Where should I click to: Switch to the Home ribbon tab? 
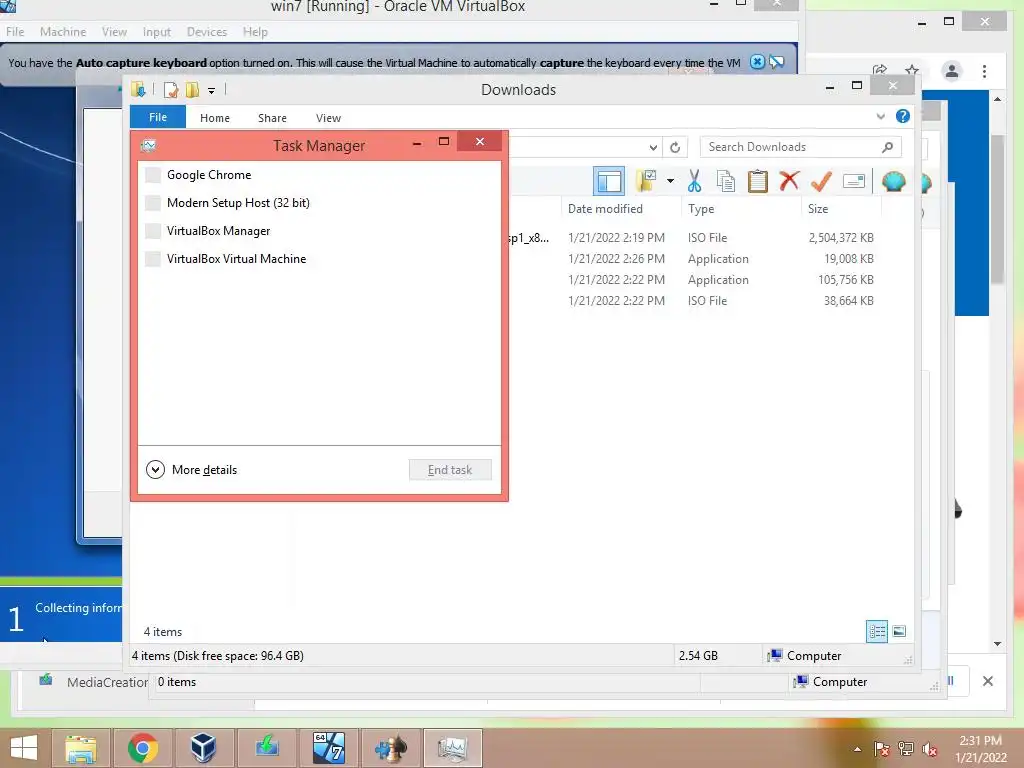[x=215, y=118]
